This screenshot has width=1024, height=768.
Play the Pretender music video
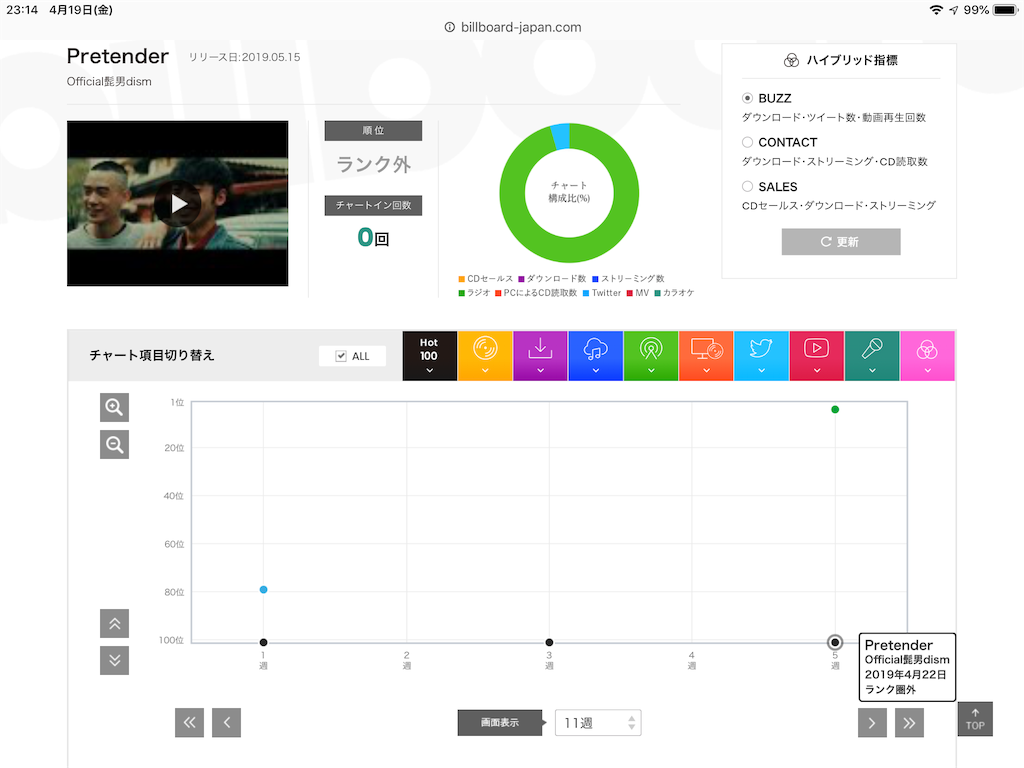178,204
